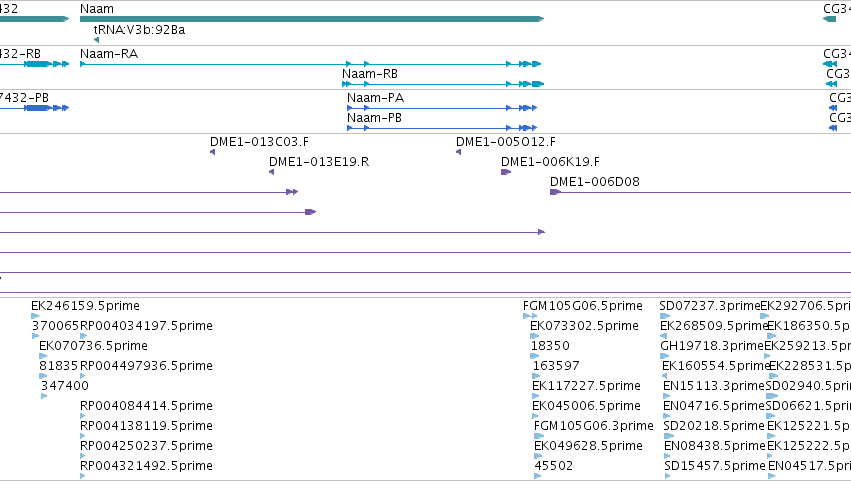Select the SD07237.3prime EST label

(709, 306)
